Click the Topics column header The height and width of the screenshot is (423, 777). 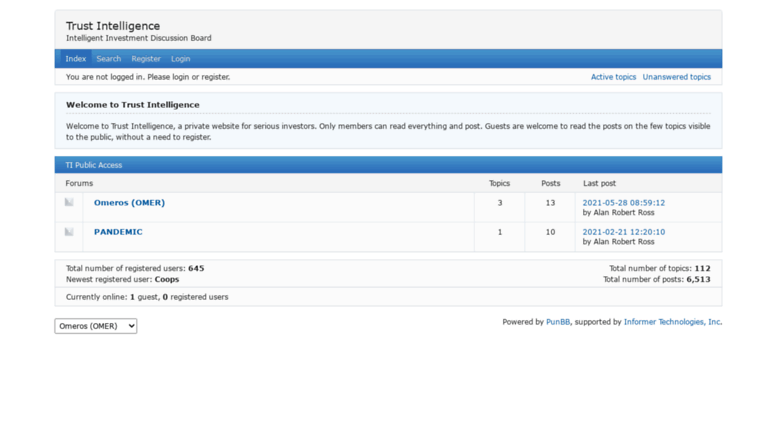500,183
